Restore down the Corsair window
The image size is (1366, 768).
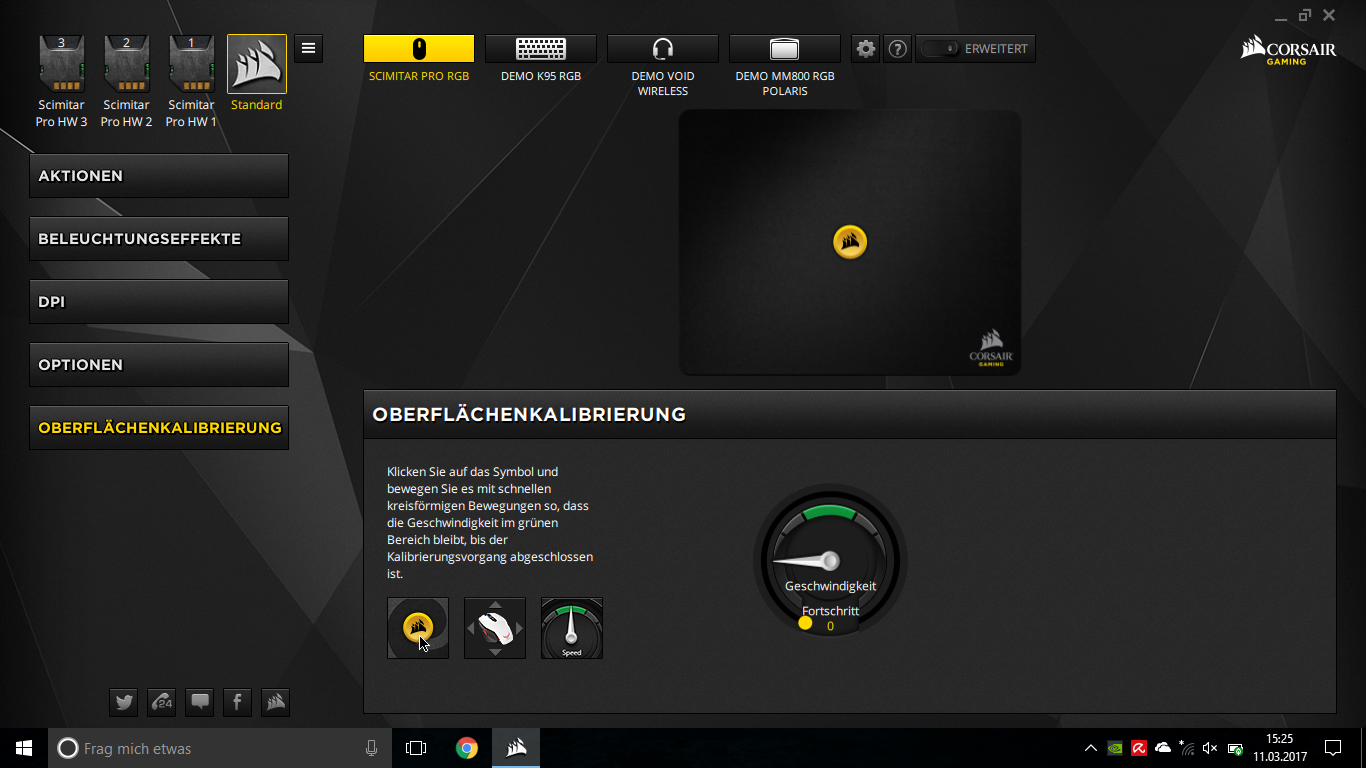tap(1305, 16)
